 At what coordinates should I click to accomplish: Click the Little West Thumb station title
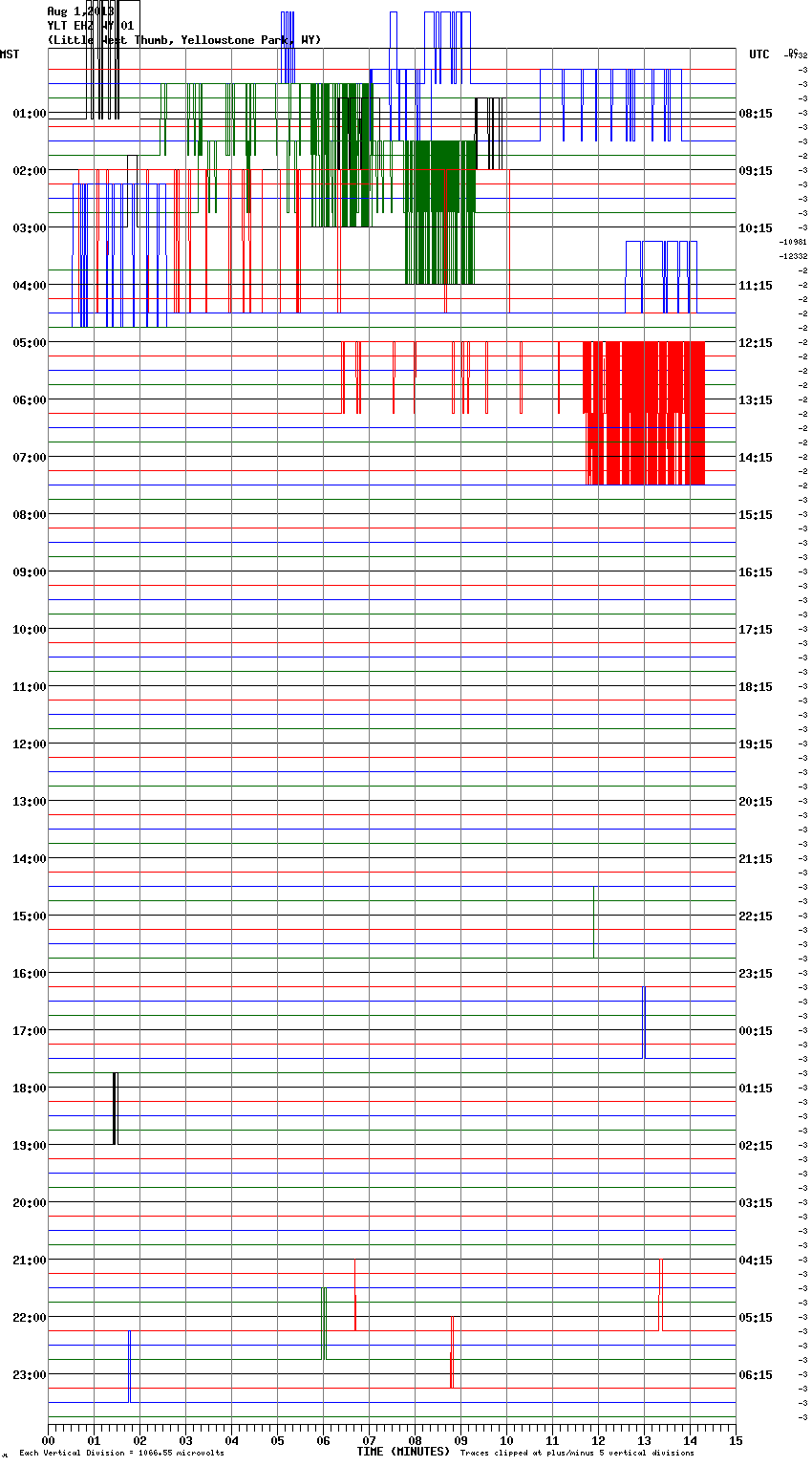184,40
